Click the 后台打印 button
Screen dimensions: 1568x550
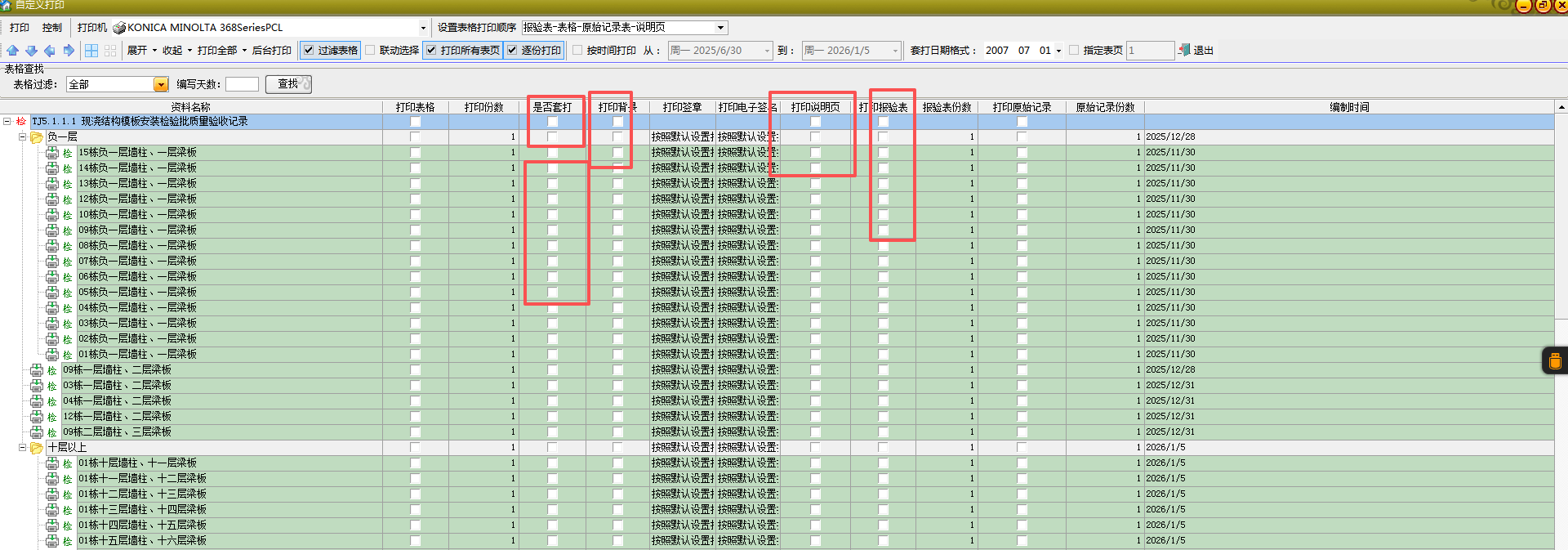(x=271, y=51)
